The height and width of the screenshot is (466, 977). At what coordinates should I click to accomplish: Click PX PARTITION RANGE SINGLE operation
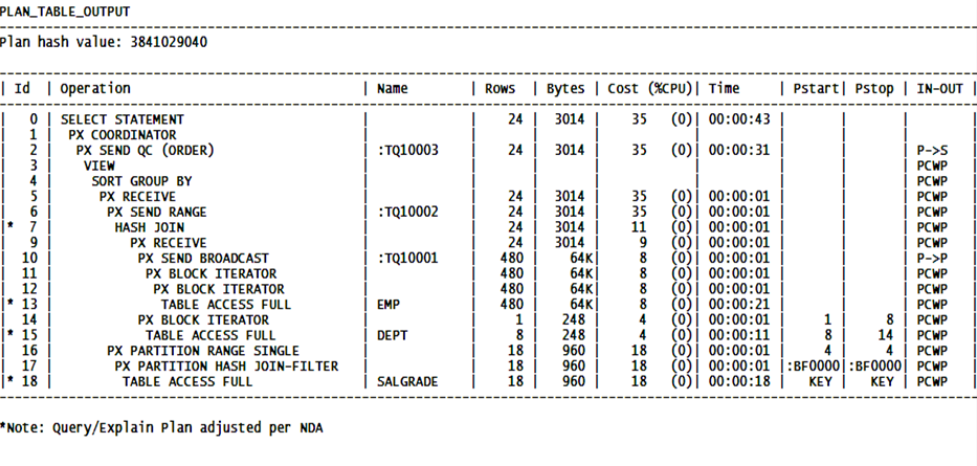click(203, 351)
